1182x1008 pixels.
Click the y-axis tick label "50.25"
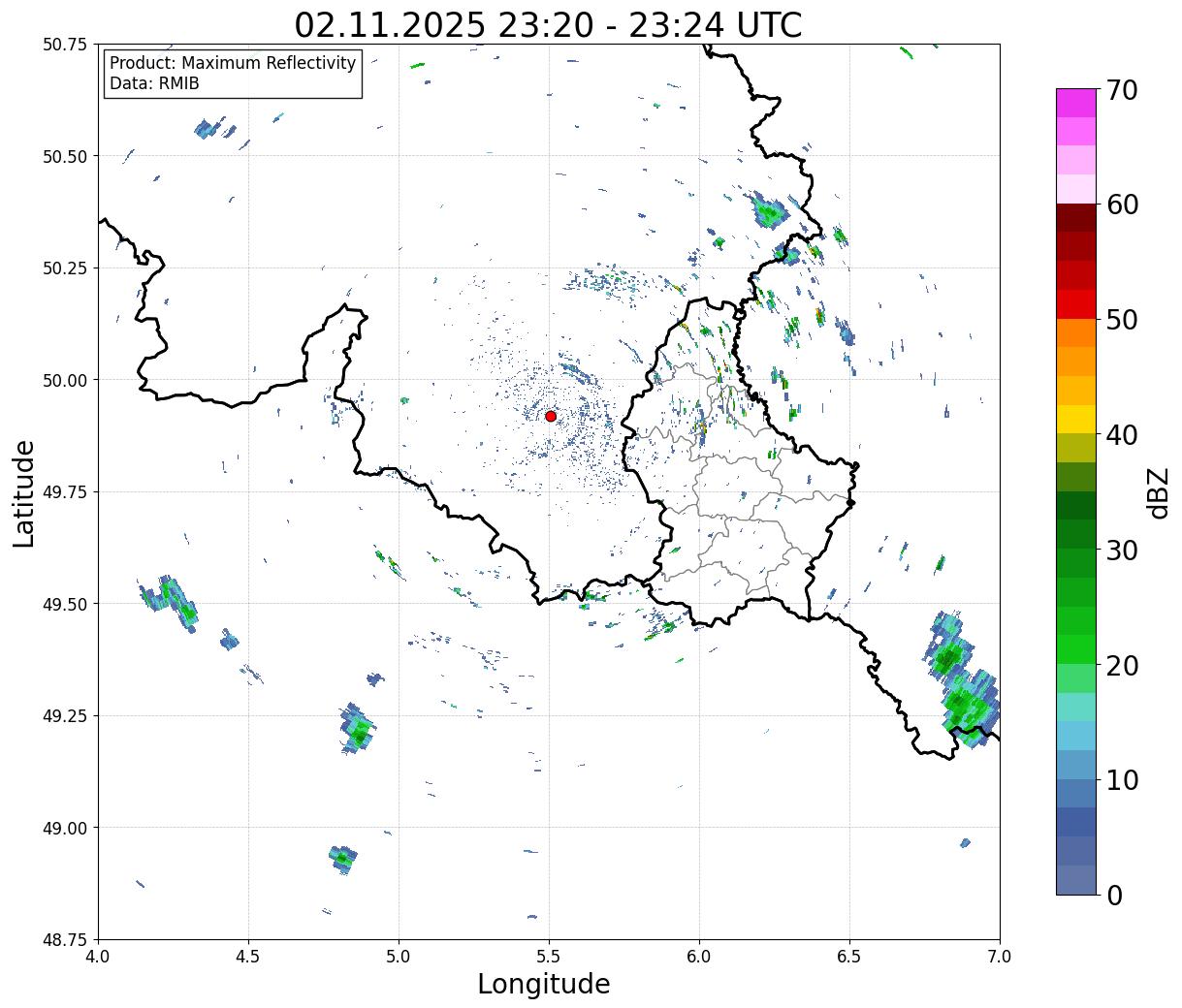[65, 268]
